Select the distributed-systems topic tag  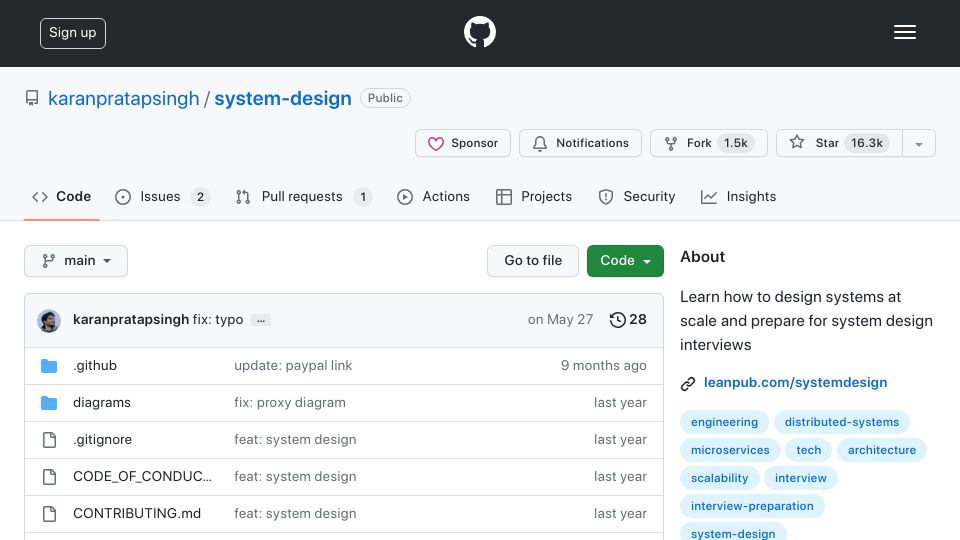click(842, 422)
